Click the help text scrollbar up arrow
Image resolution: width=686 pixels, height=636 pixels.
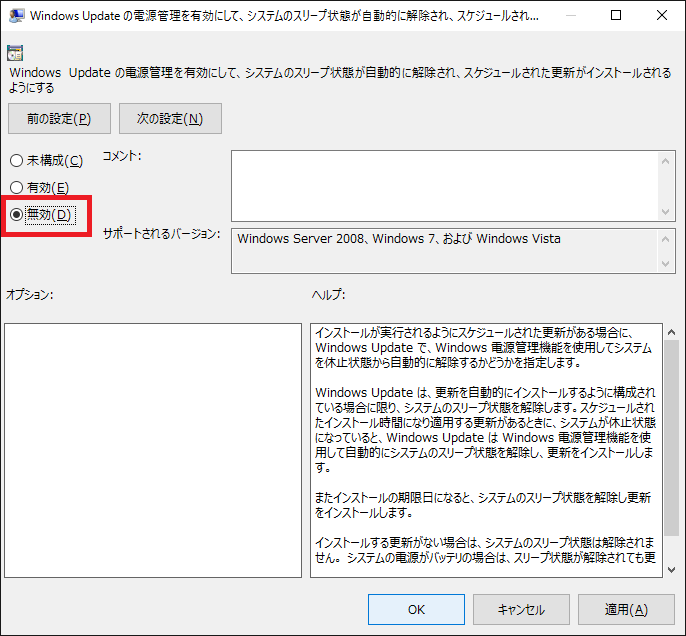[671, 332]
